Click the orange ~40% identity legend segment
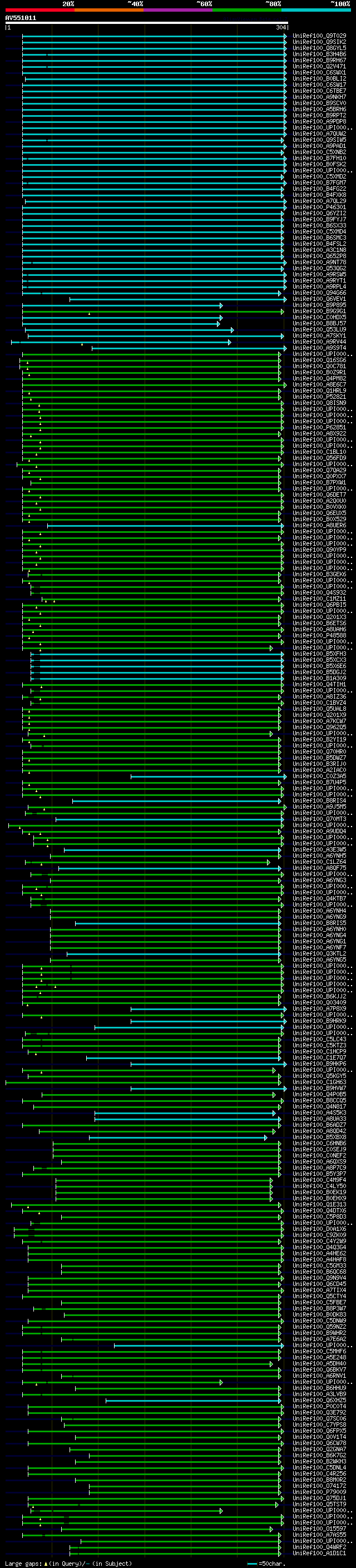356x1568 pixels. 109,10
